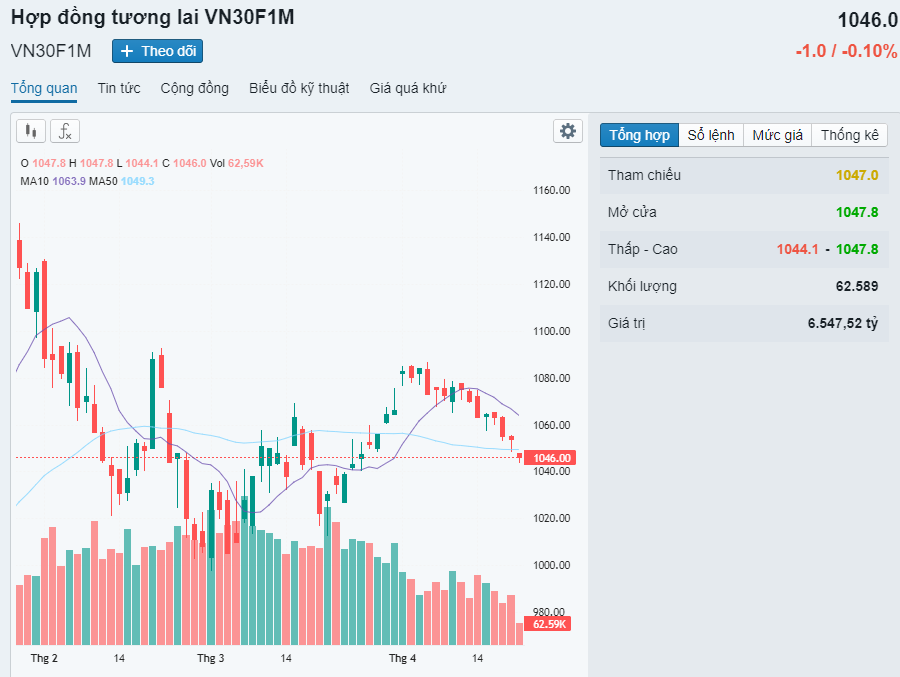Open the candlestick chart type selector
This screenshot has height=677, width=900.
[x=31, y=131]
